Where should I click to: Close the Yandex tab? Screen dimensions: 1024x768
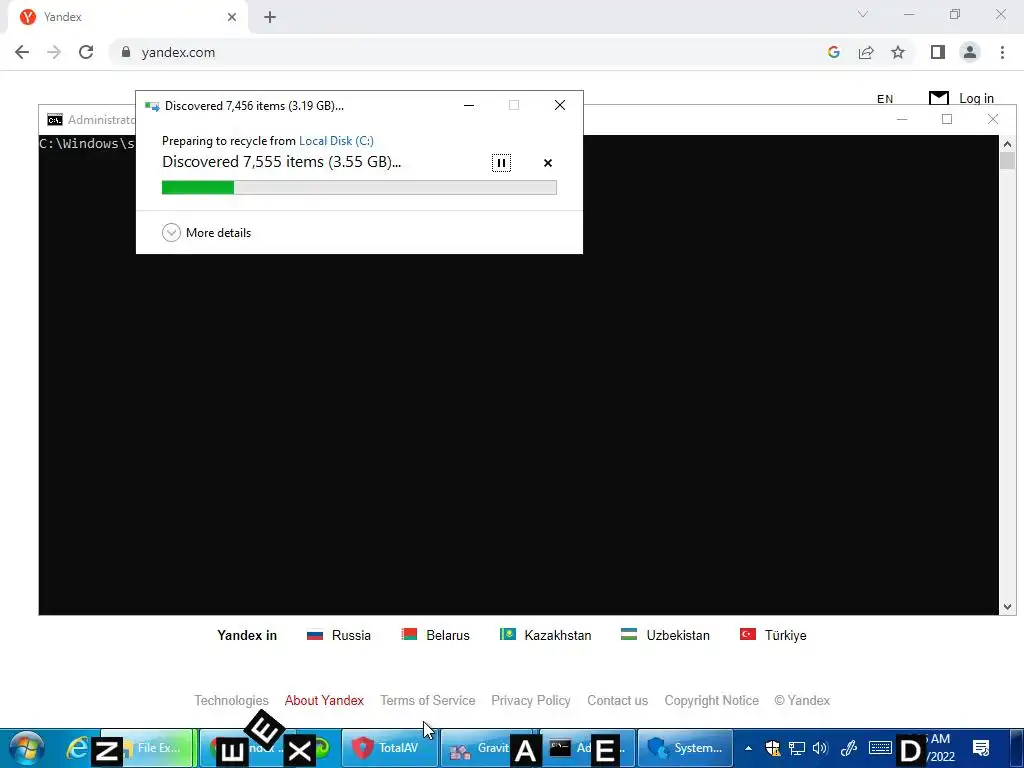232,17
